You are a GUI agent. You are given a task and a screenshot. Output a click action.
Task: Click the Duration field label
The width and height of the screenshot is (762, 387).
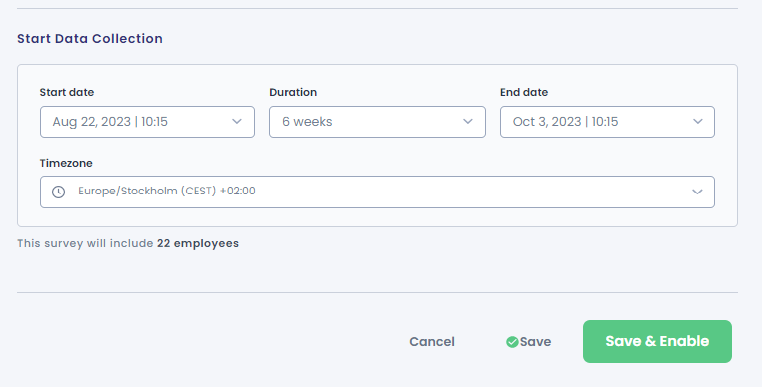point(293,92)
